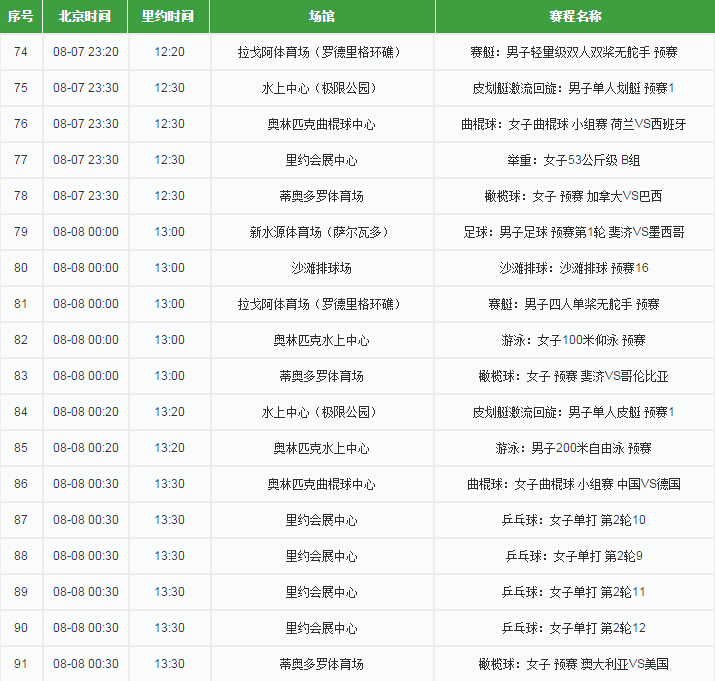Screen dimensions: 715x681
Task: Click 橄榄球 澳大利亚VS美国 event
Action: pyautogui.click(x=573, y=665)
